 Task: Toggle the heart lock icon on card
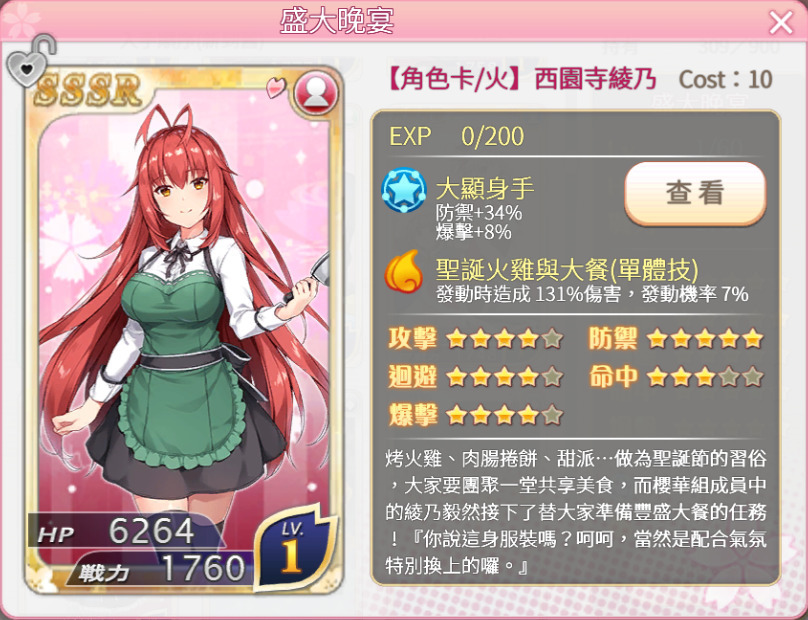(x=30, y=62)
